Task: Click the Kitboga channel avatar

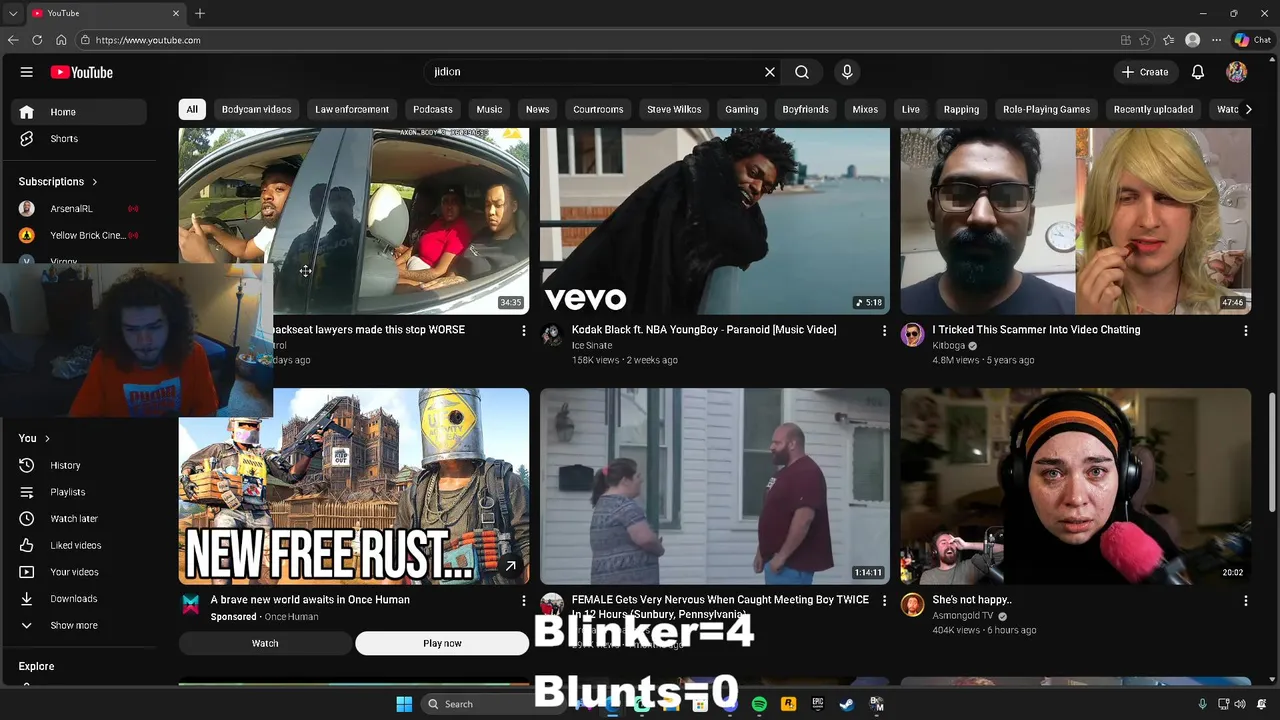Action: tap(912, 335)
